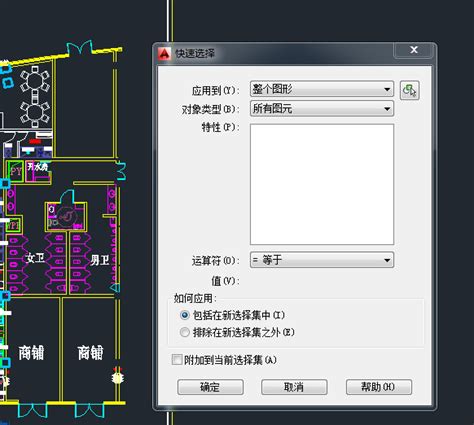Click the 女卫 room label
Viewport: 474px width, 425px height.
point(35,258)
